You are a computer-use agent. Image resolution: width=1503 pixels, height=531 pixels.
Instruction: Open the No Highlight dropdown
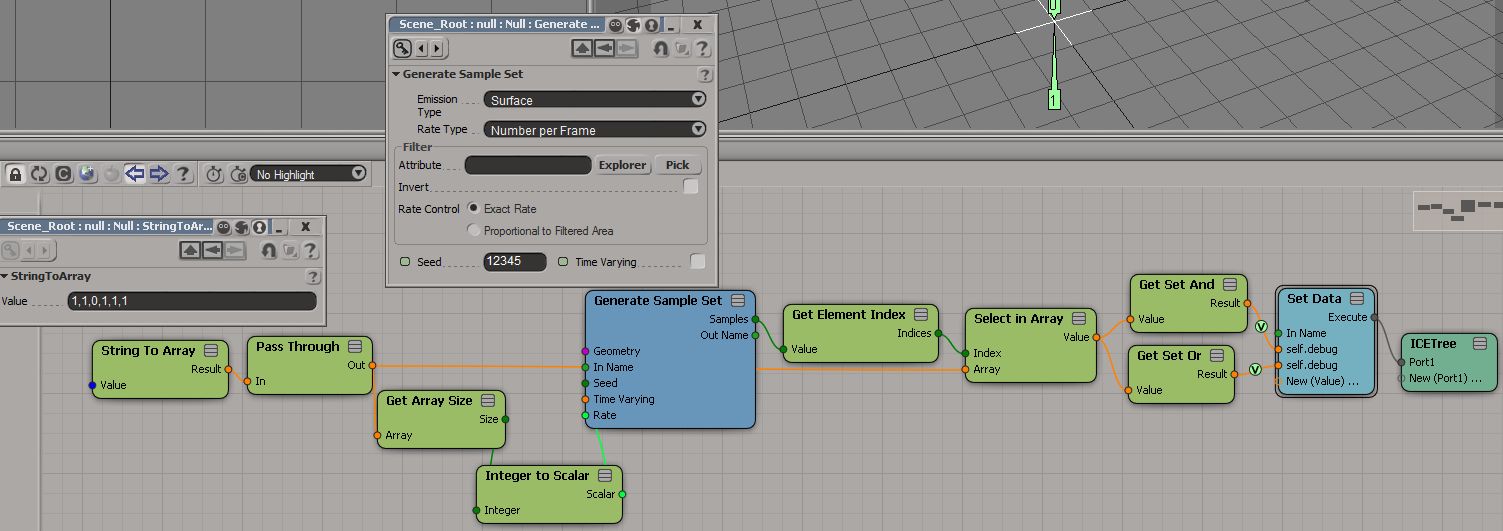309,174
